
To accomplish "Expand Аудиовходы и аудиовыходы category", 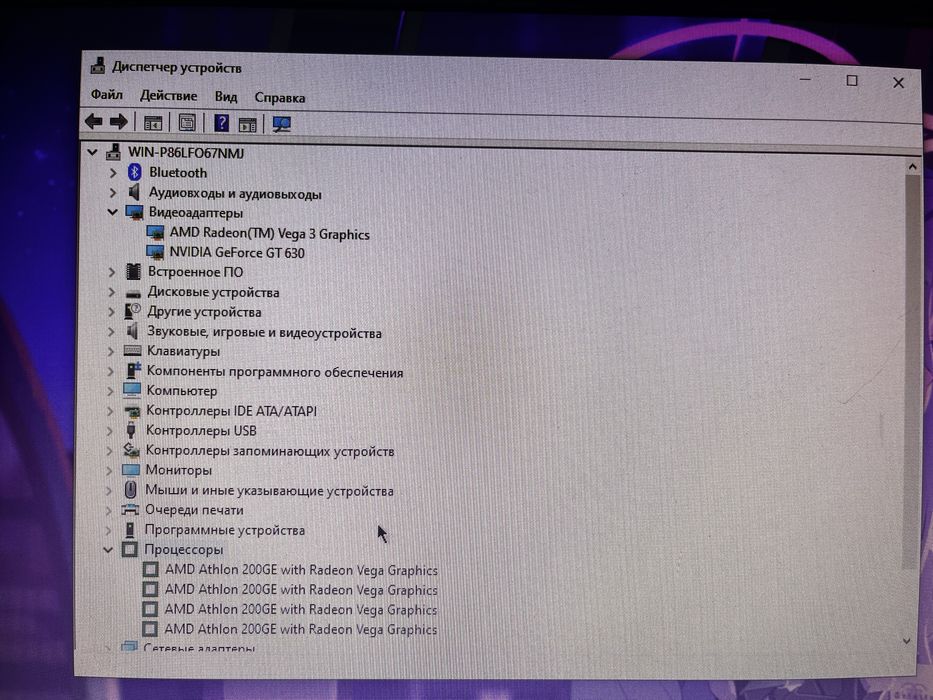I will [113, 192].
